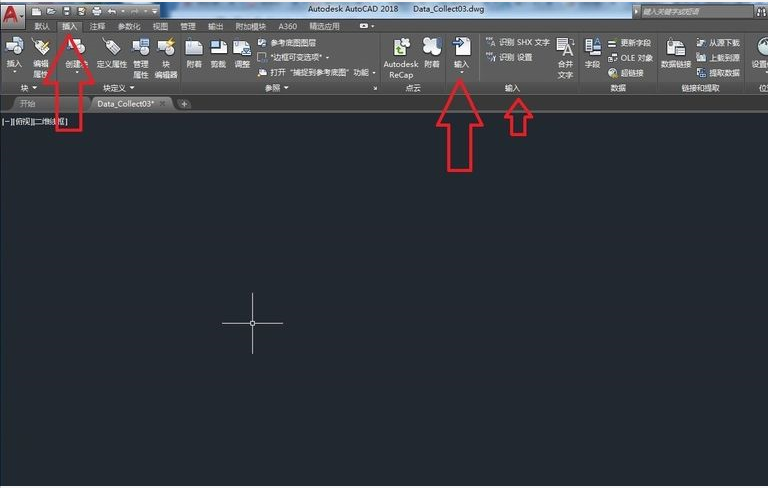
Task: Expand the 块定义 panel dropdown
Action: [x=117, y=88]
